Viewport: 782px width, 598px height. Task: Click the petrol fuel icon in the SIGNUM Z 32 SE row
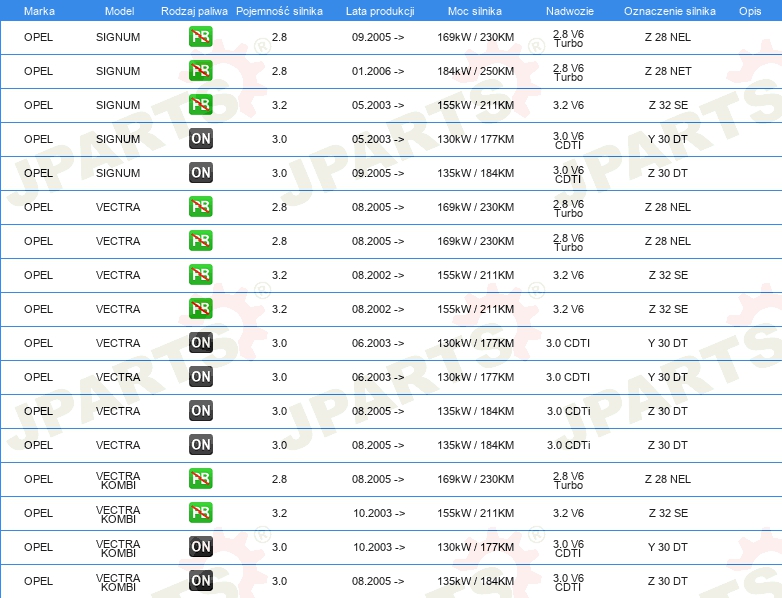click(200, 105)
